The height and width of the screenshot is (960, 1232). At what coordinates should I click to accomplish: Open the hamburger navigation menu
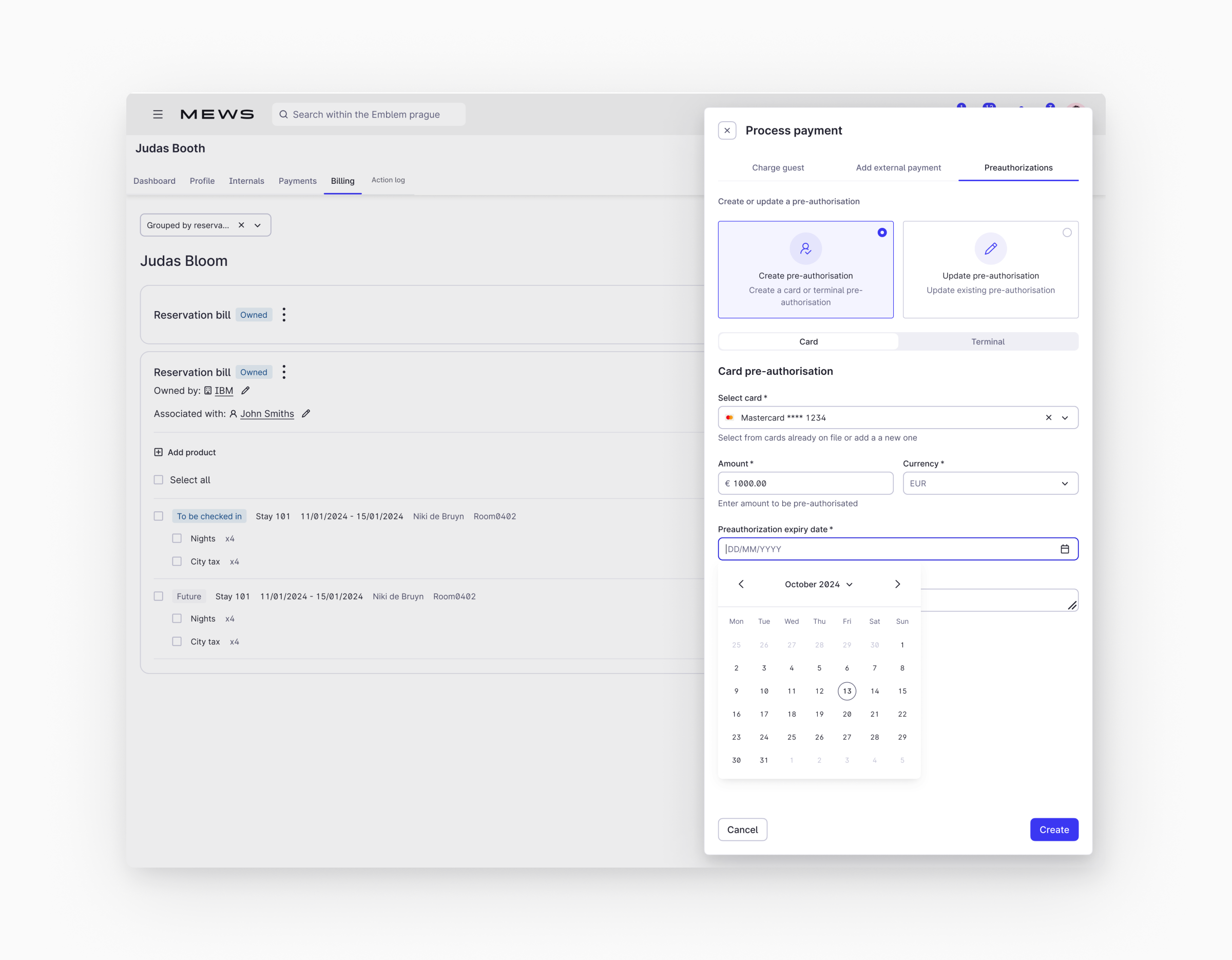pyautogui.click(x=158, y=114)
